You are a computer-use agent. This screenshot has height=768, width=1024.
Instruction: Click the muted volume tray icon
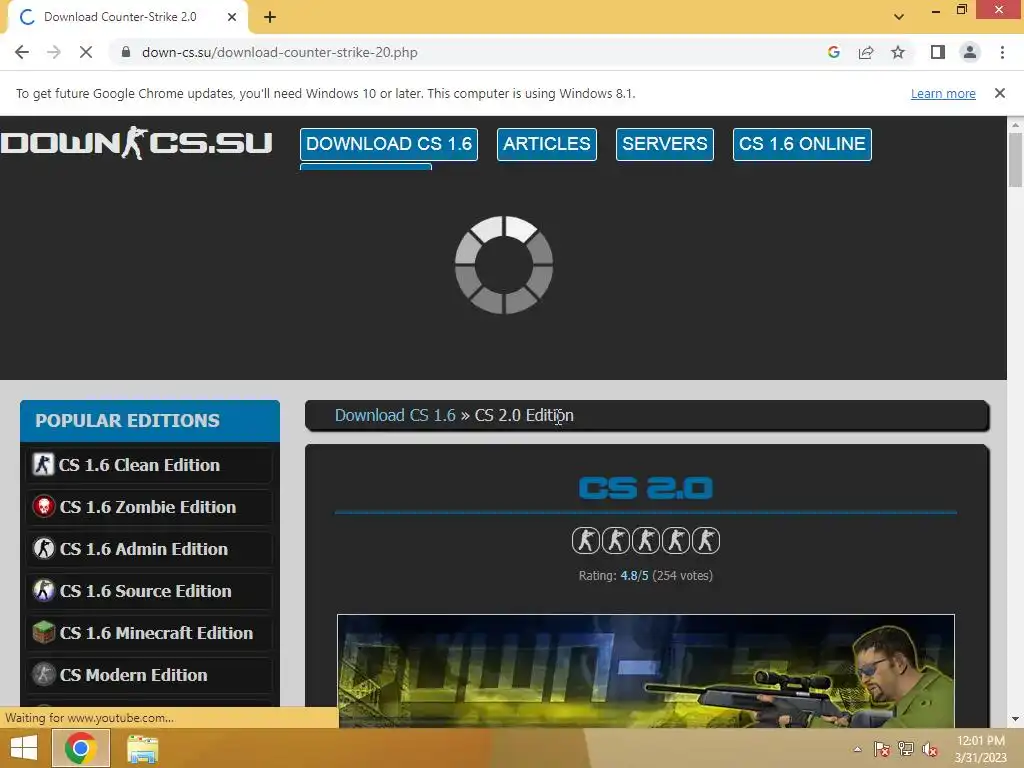pos(930,749)
